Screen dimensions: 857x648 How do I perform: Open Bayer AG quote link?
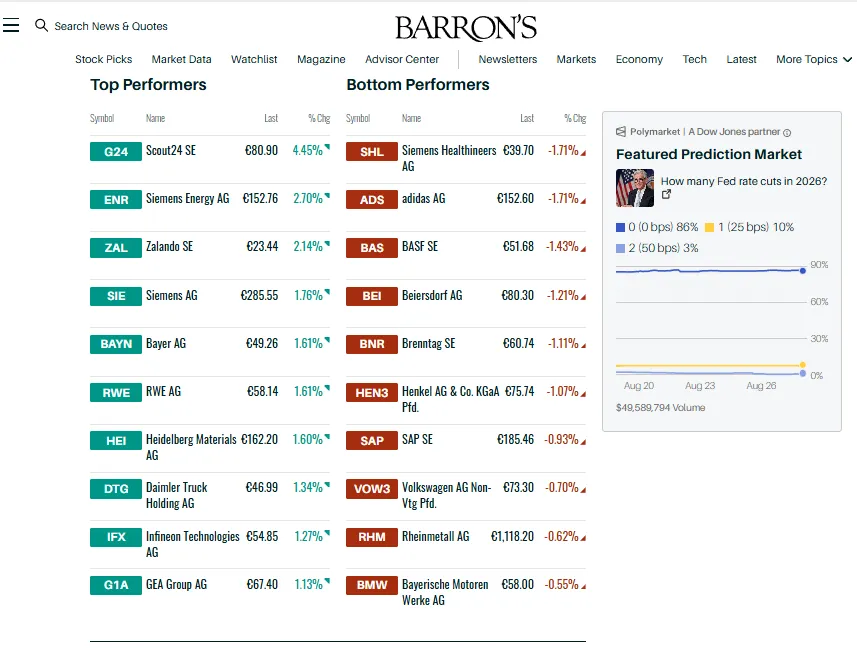pos(166,343)
